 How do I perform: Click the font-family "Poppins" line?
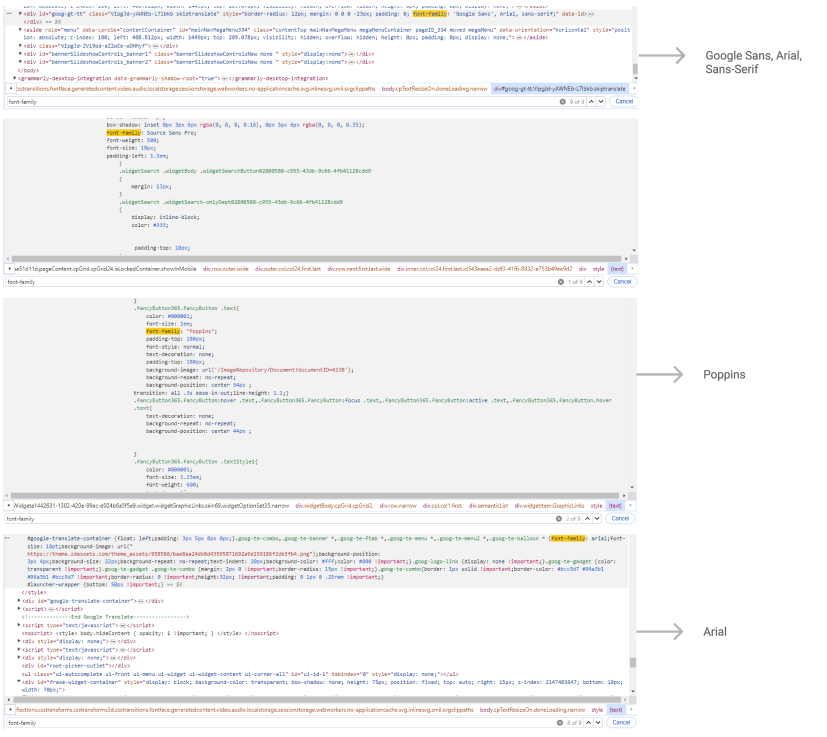point(181,331)
